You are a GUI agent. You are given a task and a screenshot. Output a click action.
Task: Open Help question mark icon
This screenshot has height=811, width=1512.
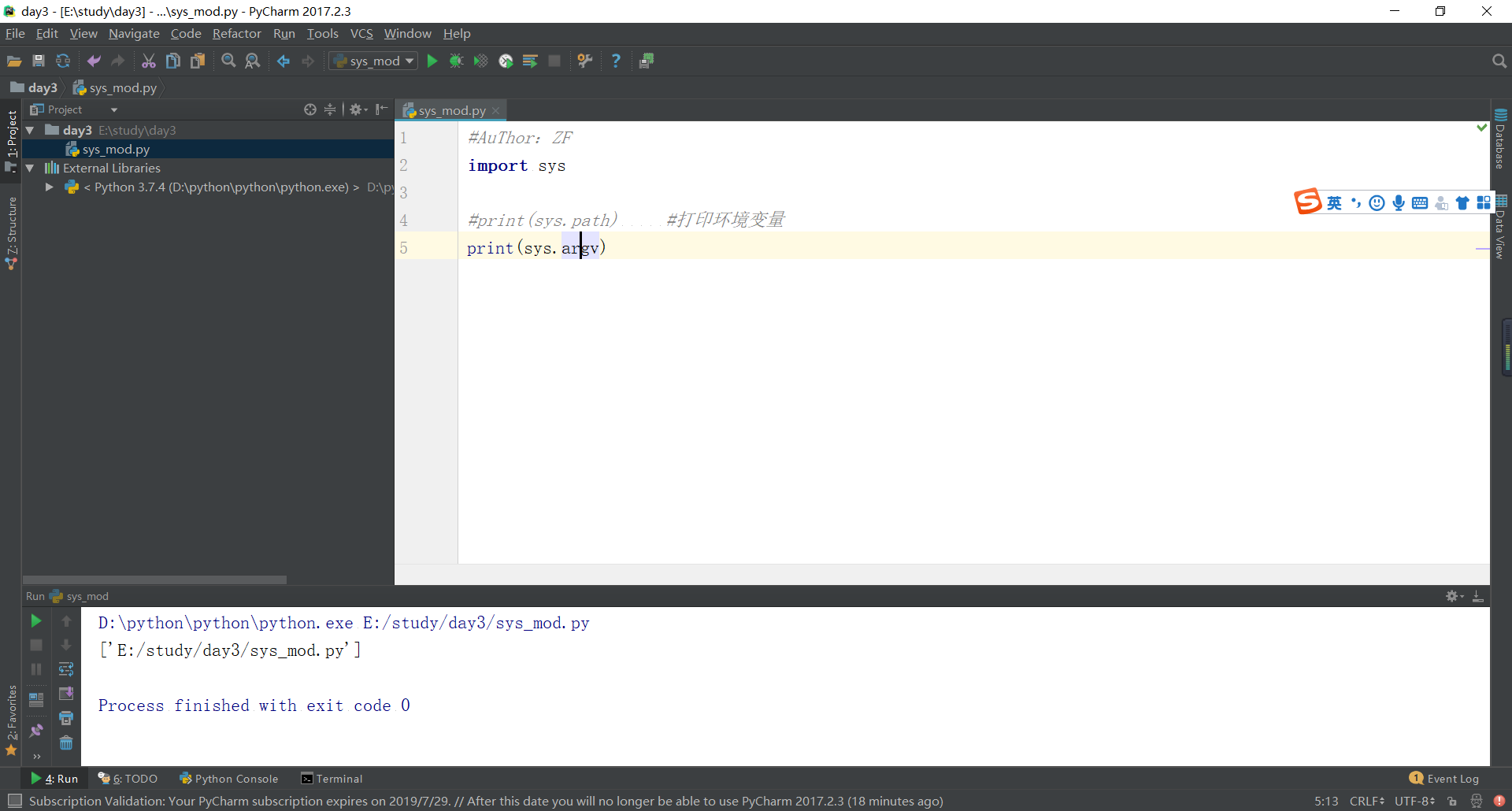click(616, 61)
